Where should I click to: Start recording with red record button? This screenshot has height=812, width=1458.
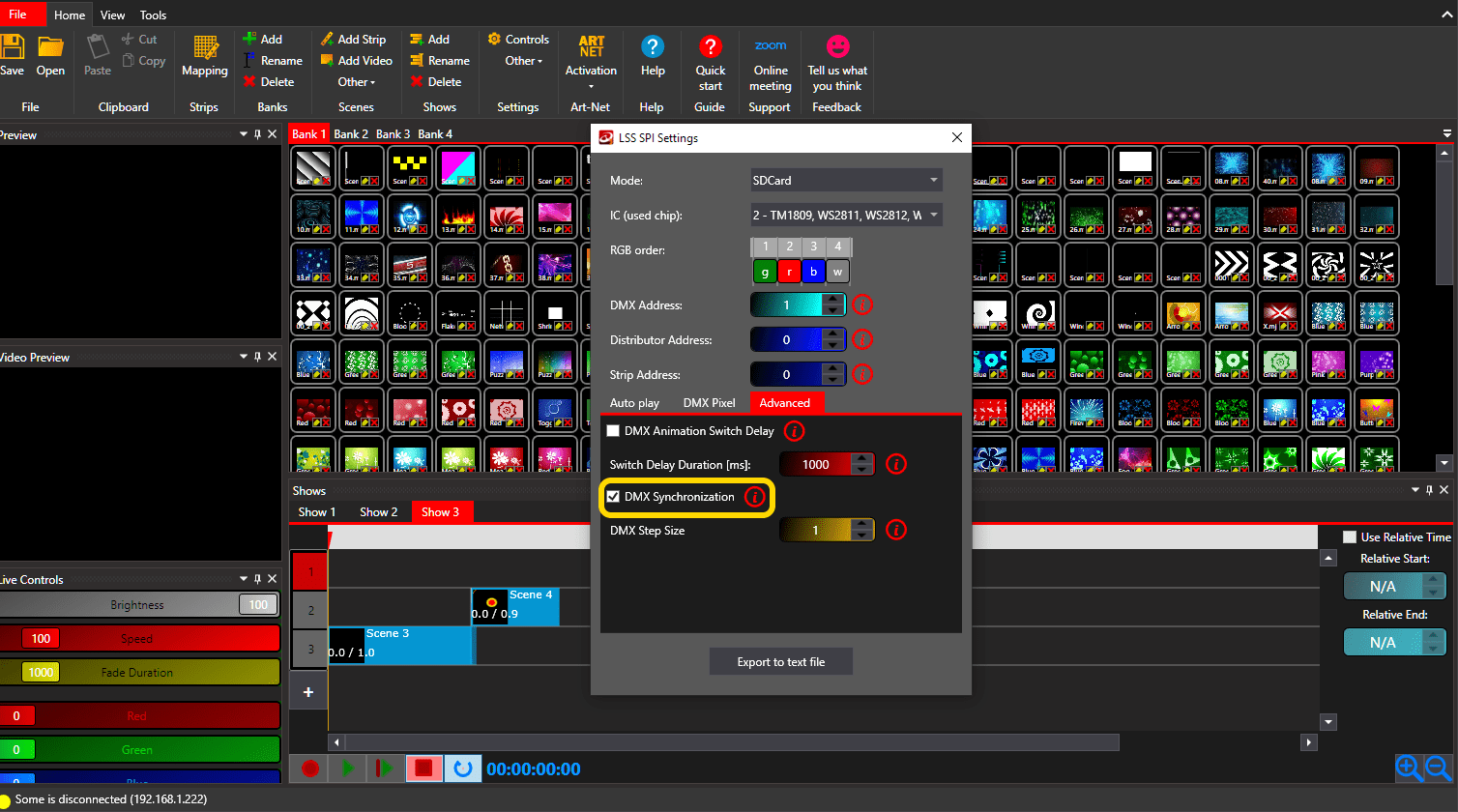tap(310, 768)
